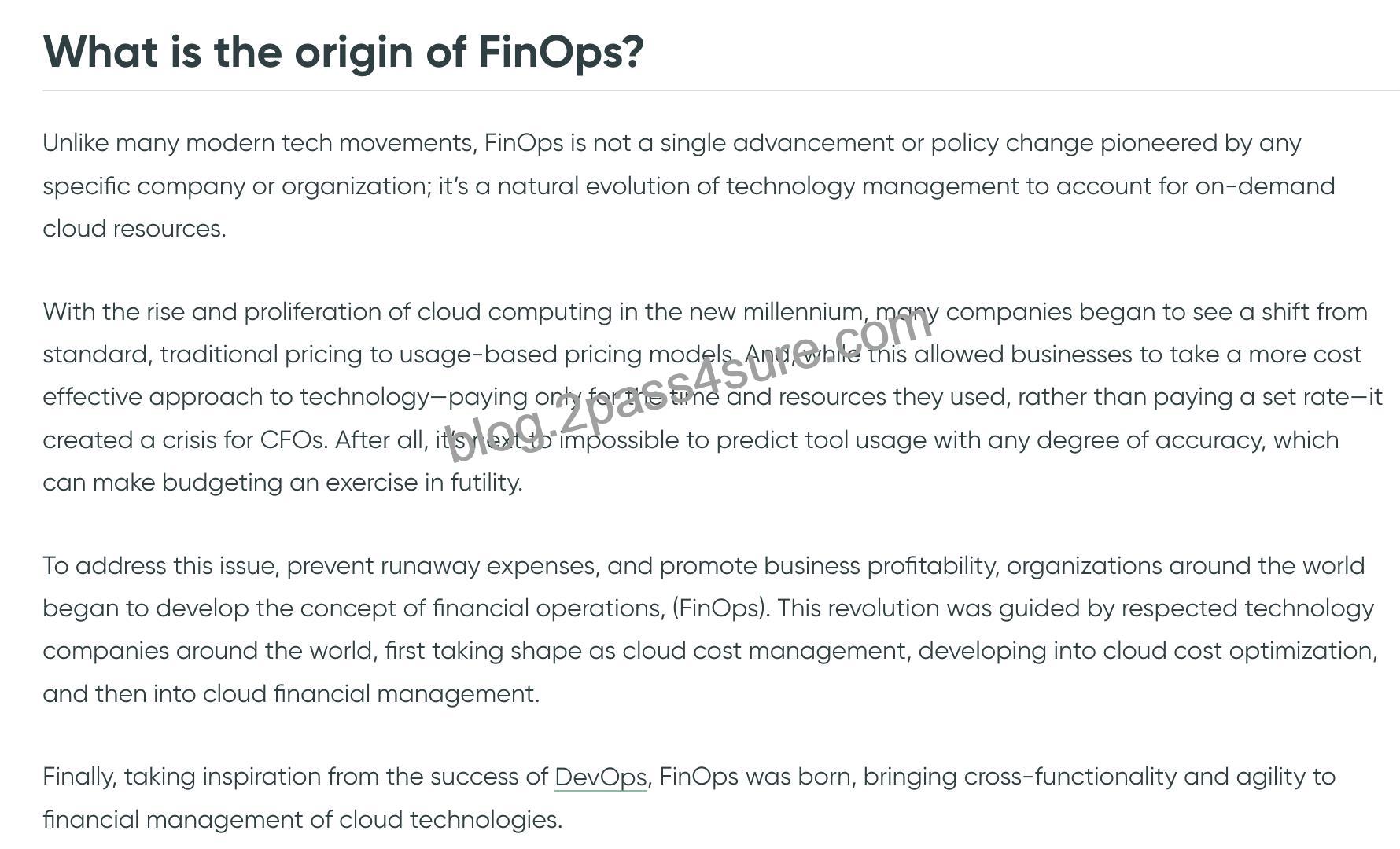Click the "(FinOps)" term in parentheses
1400x849 pixels.
coord(720,608)
